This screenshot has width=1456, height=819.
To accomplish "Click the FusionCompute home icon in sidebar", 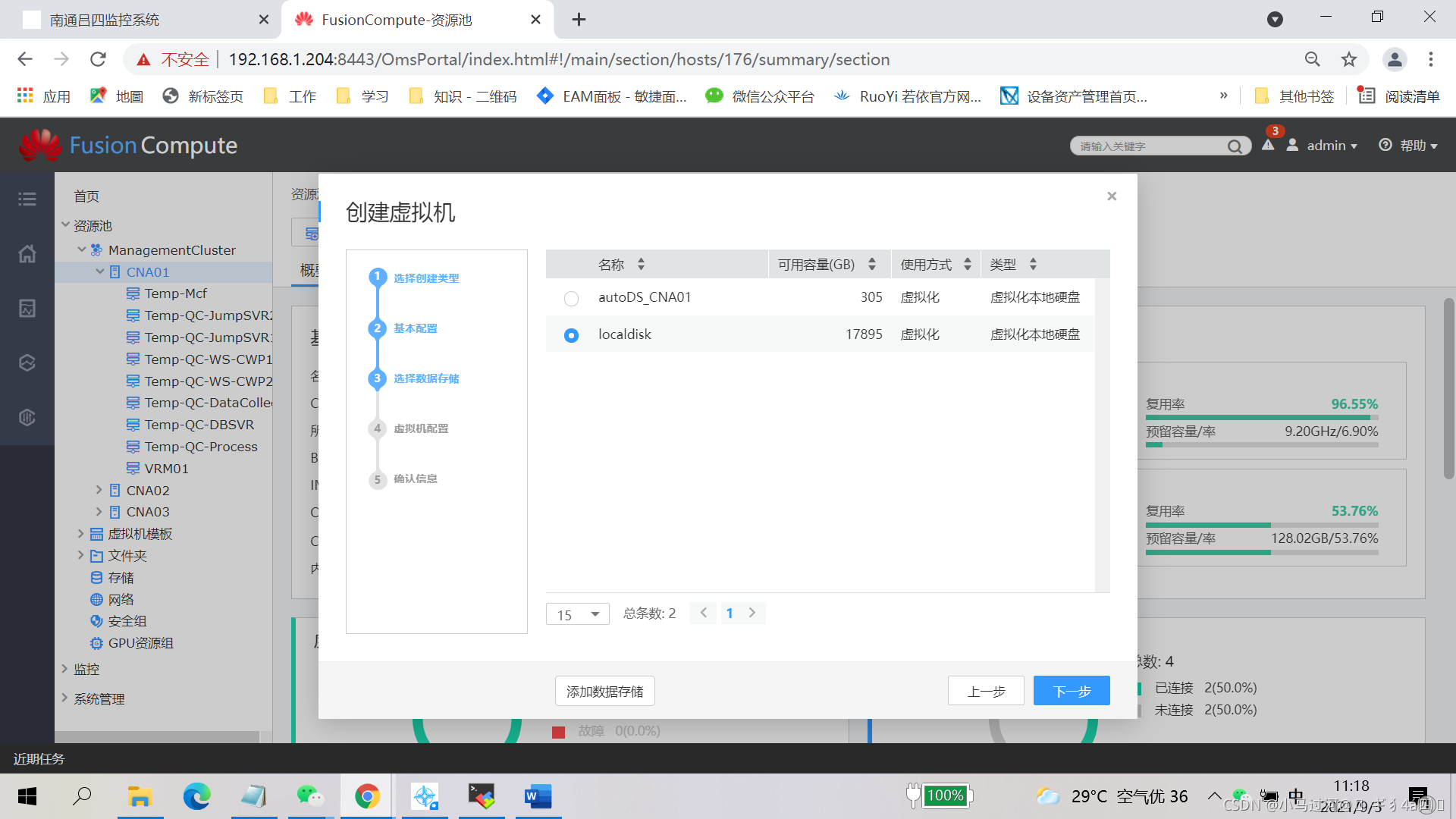I will click(x=27, y=254).
